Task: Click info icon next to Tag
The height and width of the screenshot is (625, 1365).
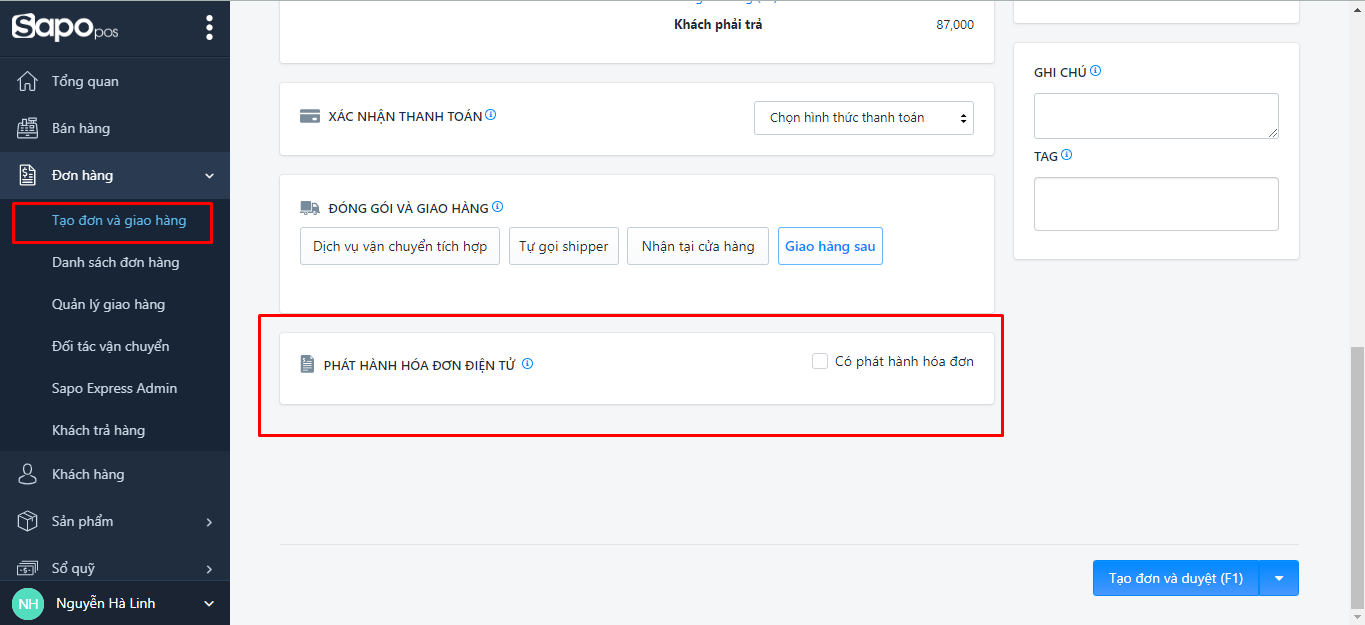Action: [1066, 155]
